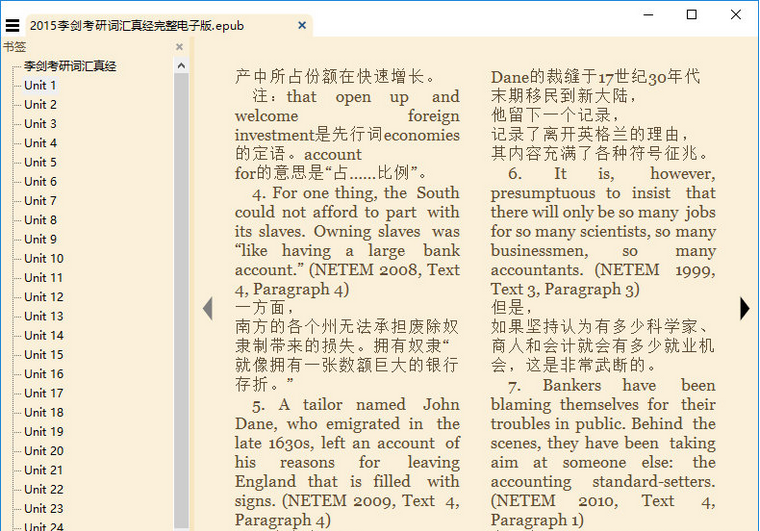Image resolution: width=760 pixels, height=531 pixels.
Task: Open Unit 5 bookmark
Action: click(x=40, y=162)
